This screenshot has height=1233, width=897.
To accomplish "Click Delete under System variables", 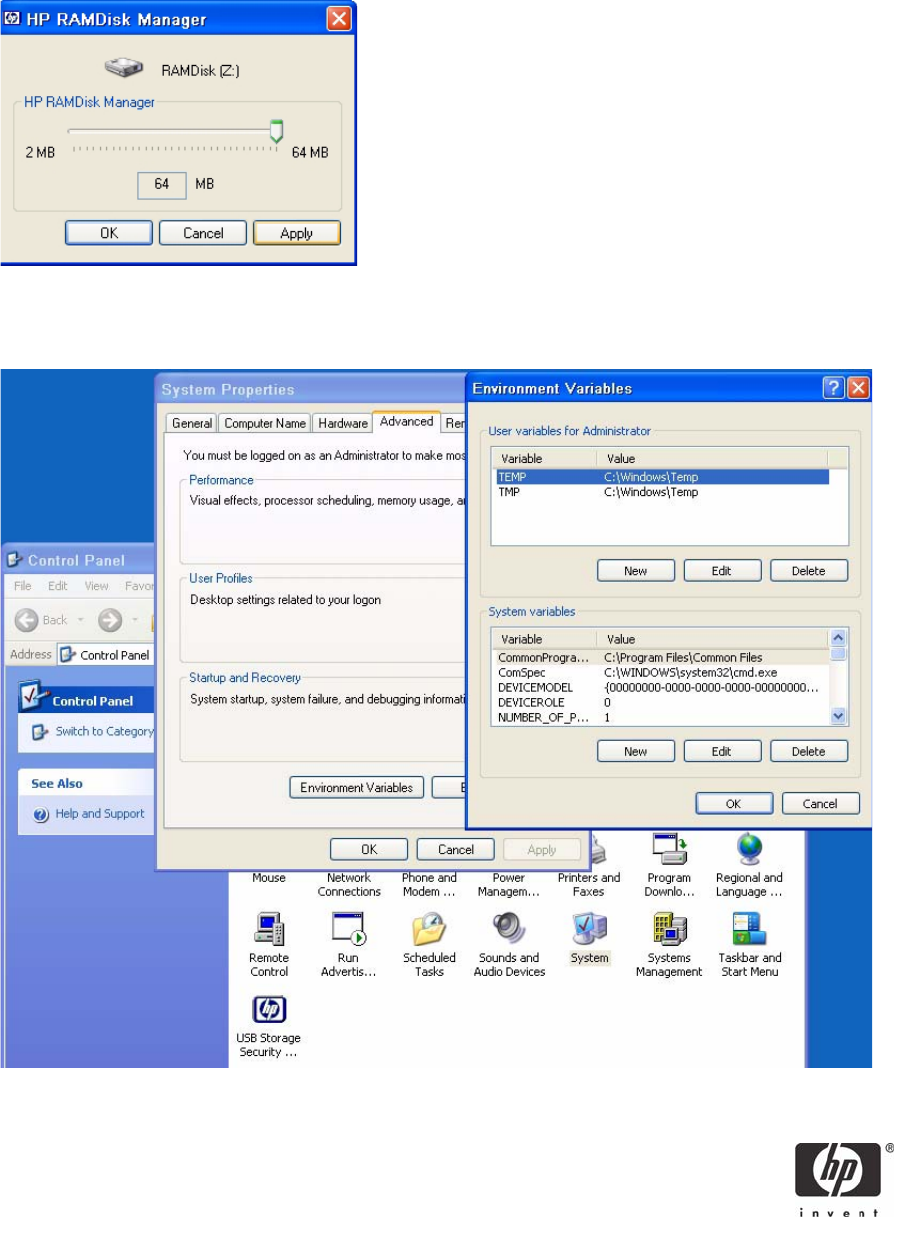I will tap(809, 751).
